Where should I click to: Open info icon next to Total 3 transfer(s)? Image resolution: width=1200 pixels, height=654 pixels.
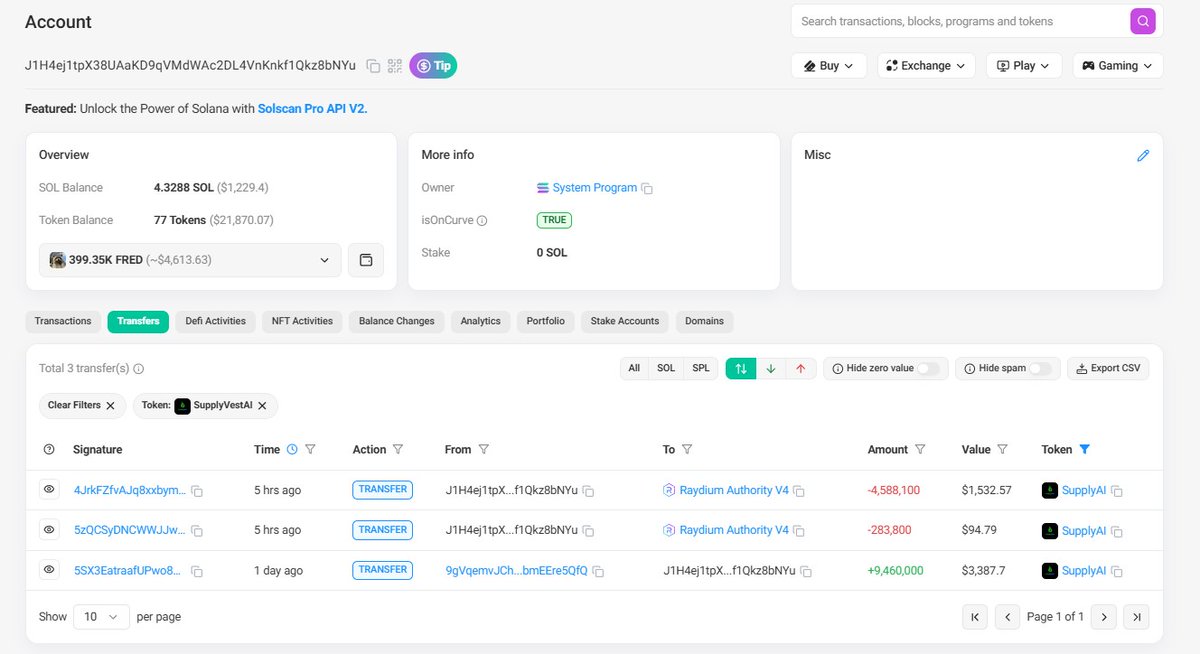pos(139,368)
